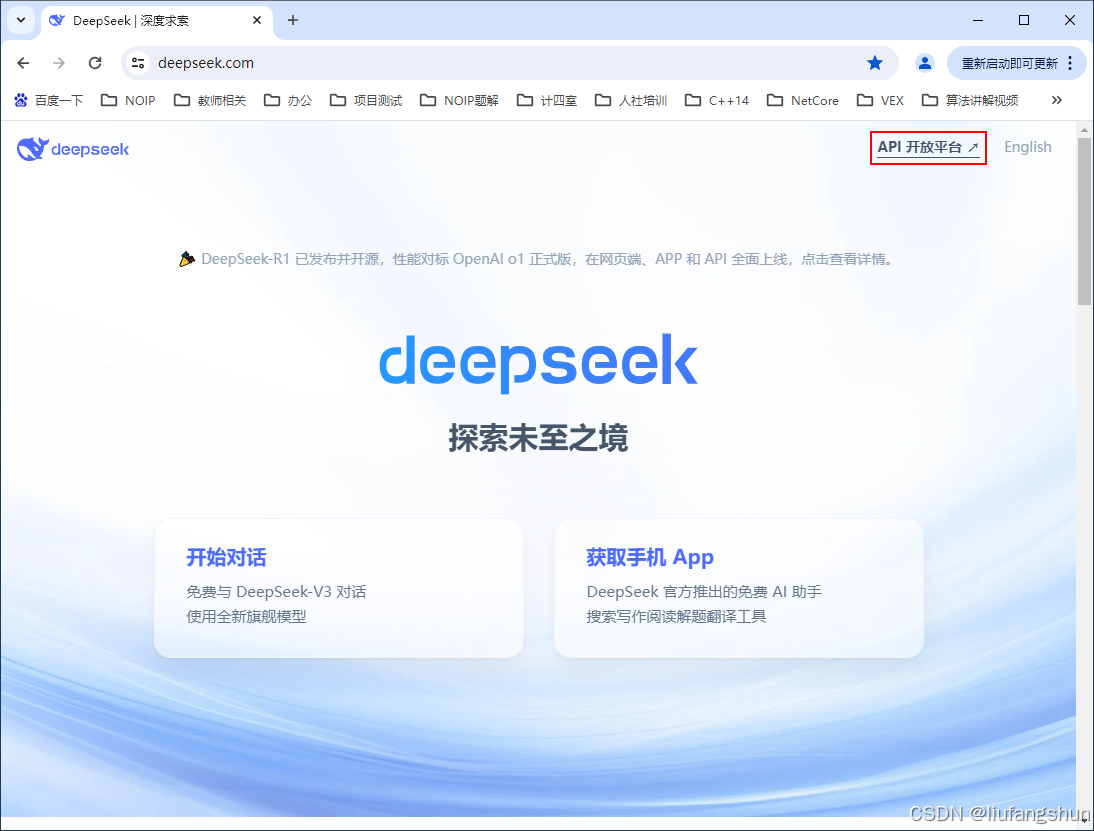
Task: Maximize the Chrome window
Action: [1024, 20]
